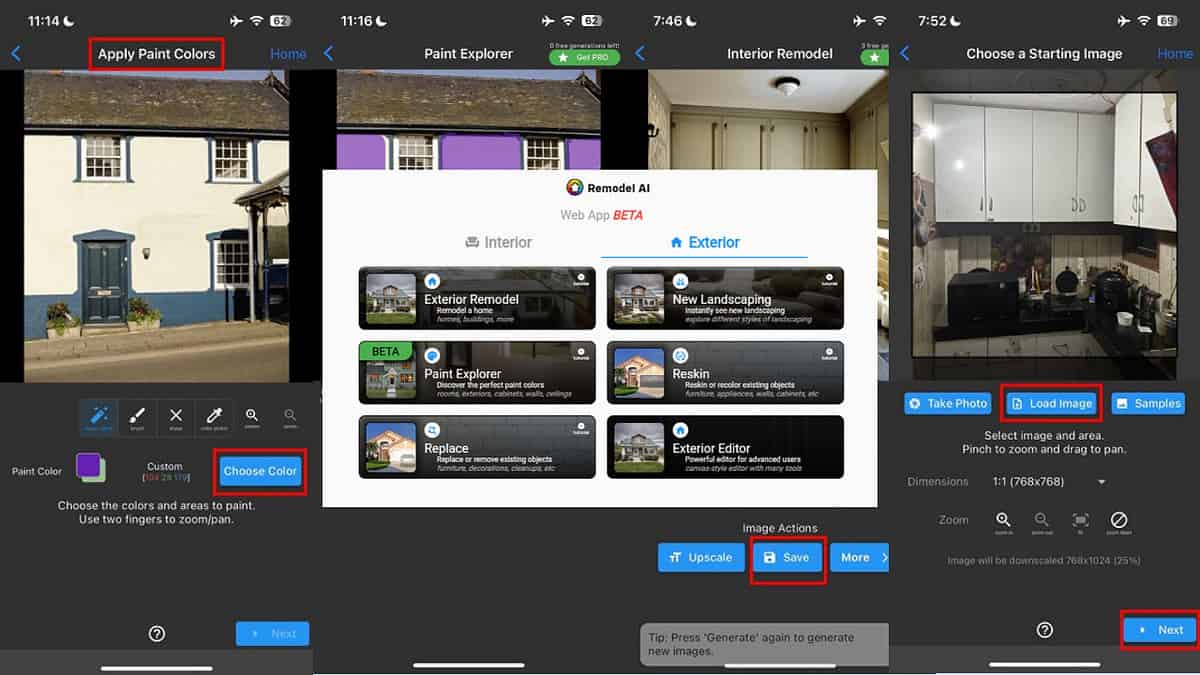This screenshot has width=1200, height=675.
Task: Select the erase X tool
Action: click(176, 418)
